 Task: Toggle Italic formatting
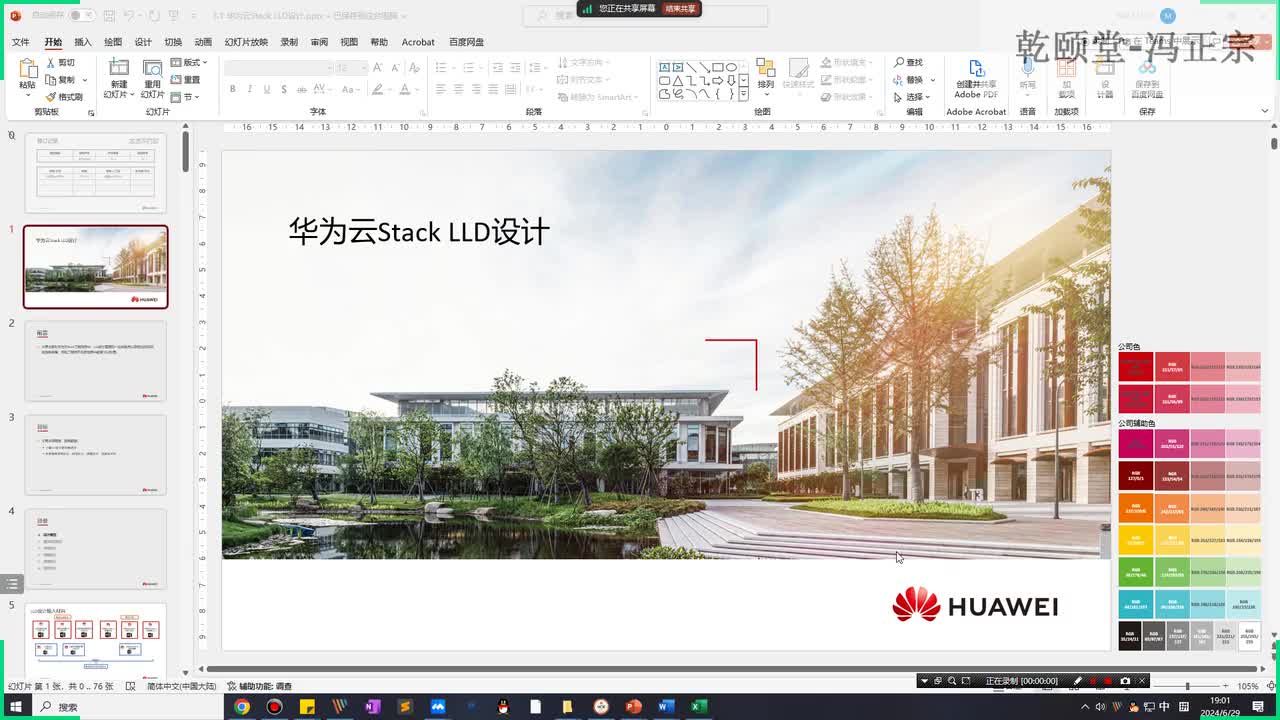tap(250, 89)
